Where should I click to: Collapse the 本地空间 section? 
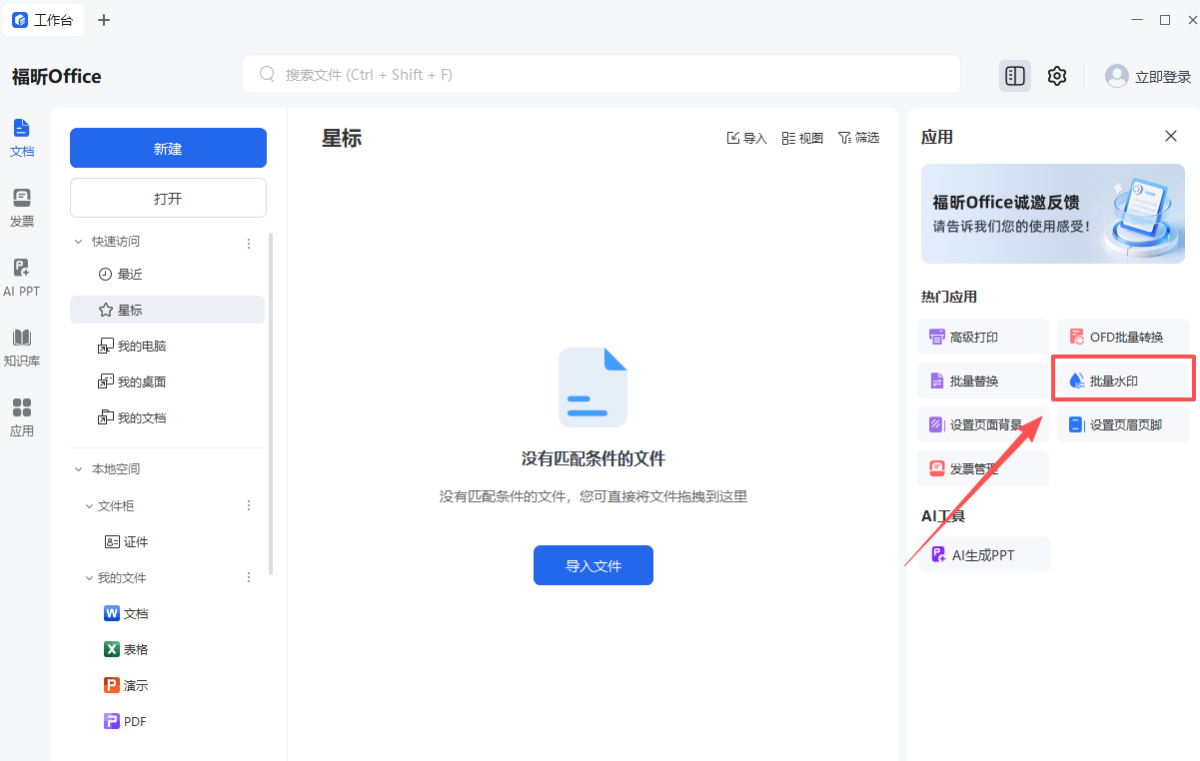point(79,469)
